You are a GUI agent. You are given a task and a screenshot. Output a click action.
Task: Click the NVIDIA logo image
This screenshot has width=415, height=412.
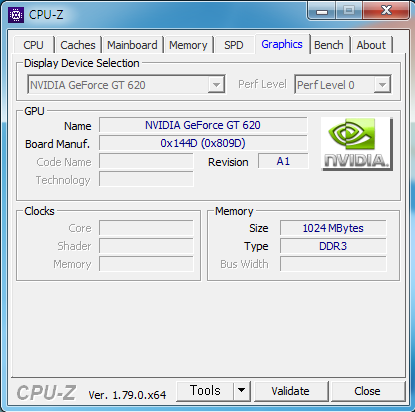(x=357, y=144)
